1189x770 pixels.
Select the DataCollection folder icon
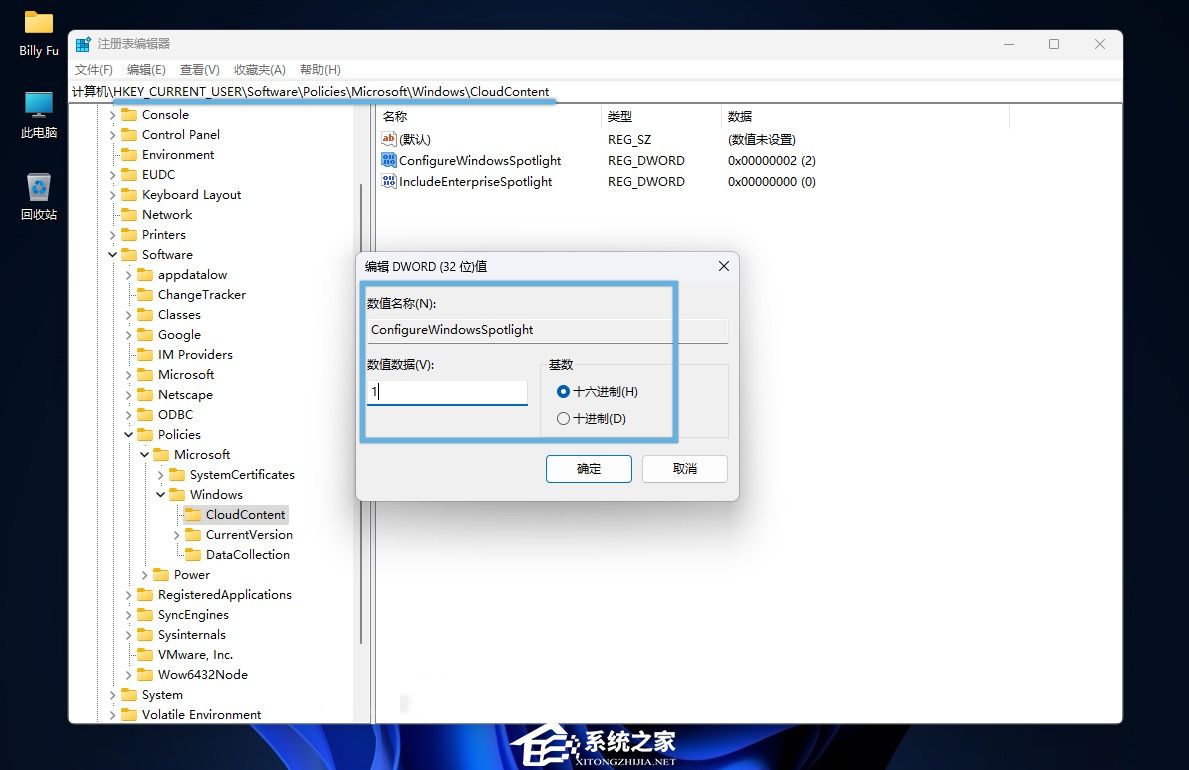[x=193, y=554]
